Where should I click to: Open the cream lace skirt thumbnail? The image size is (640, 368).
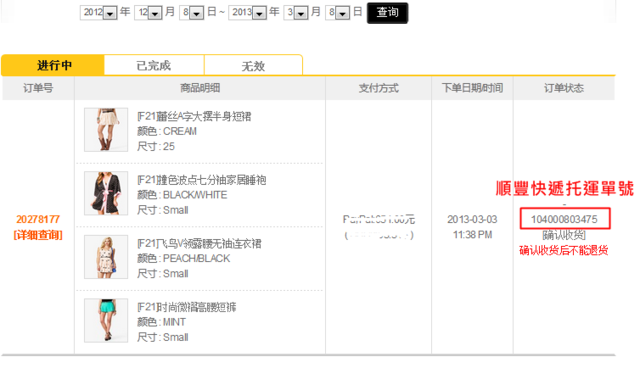[106, 130]
